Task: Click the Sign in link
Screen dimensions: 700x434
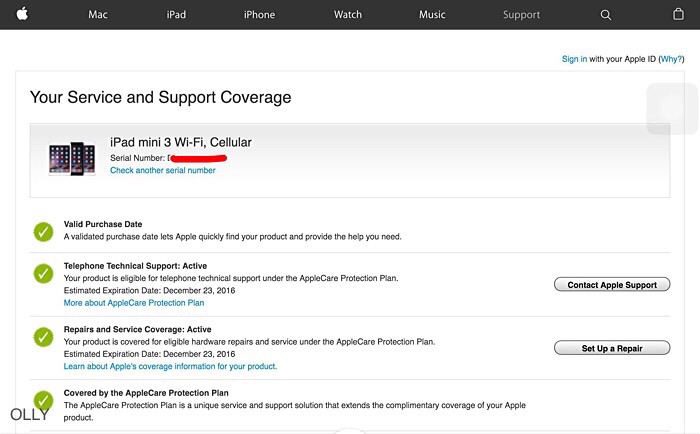Action: coord(574,59)
